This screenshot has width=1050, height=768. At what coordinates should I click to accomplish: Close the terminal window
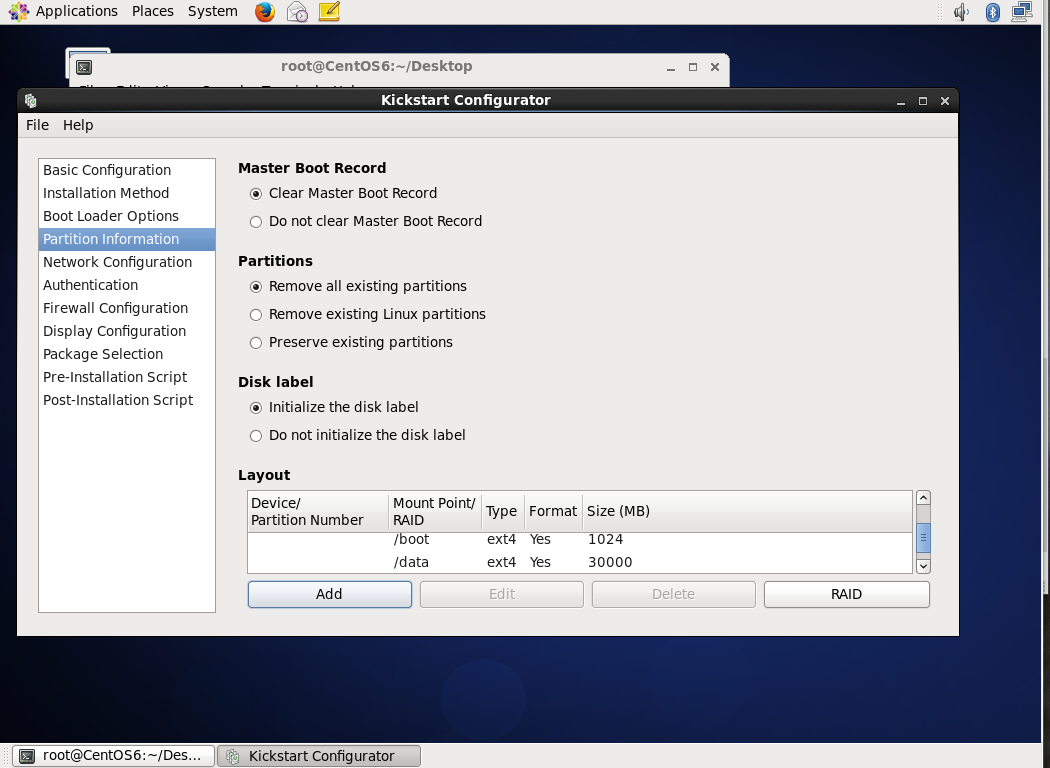[x=715, y=67]
